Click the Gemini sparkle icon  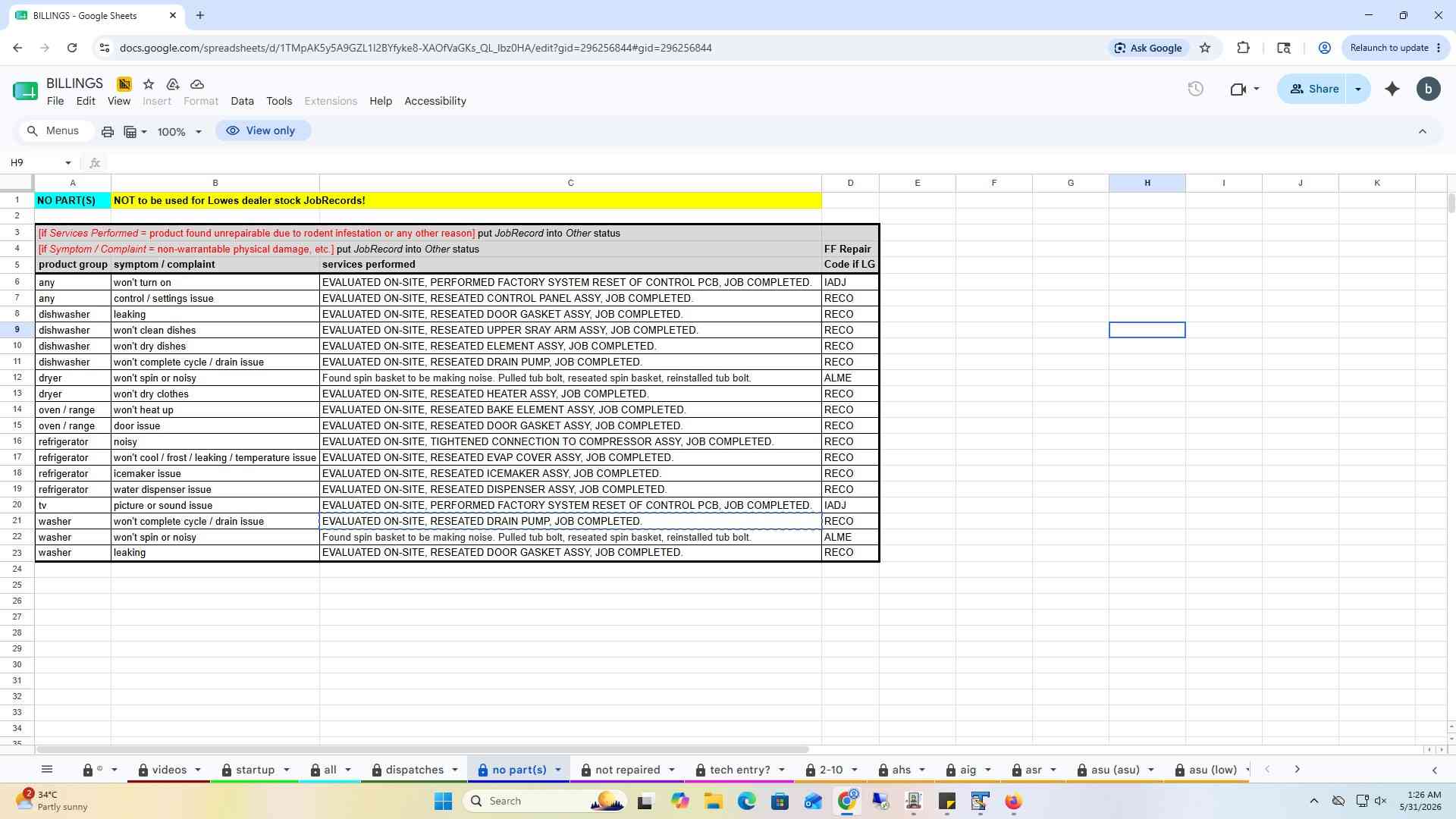tap(1392, 89)
